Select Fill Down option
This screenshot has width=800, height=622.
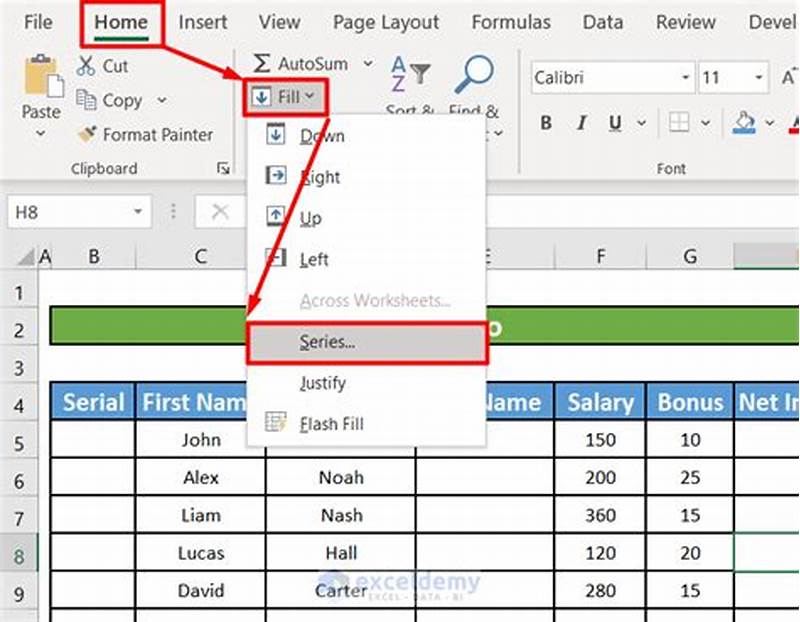[x=323, y=136]
